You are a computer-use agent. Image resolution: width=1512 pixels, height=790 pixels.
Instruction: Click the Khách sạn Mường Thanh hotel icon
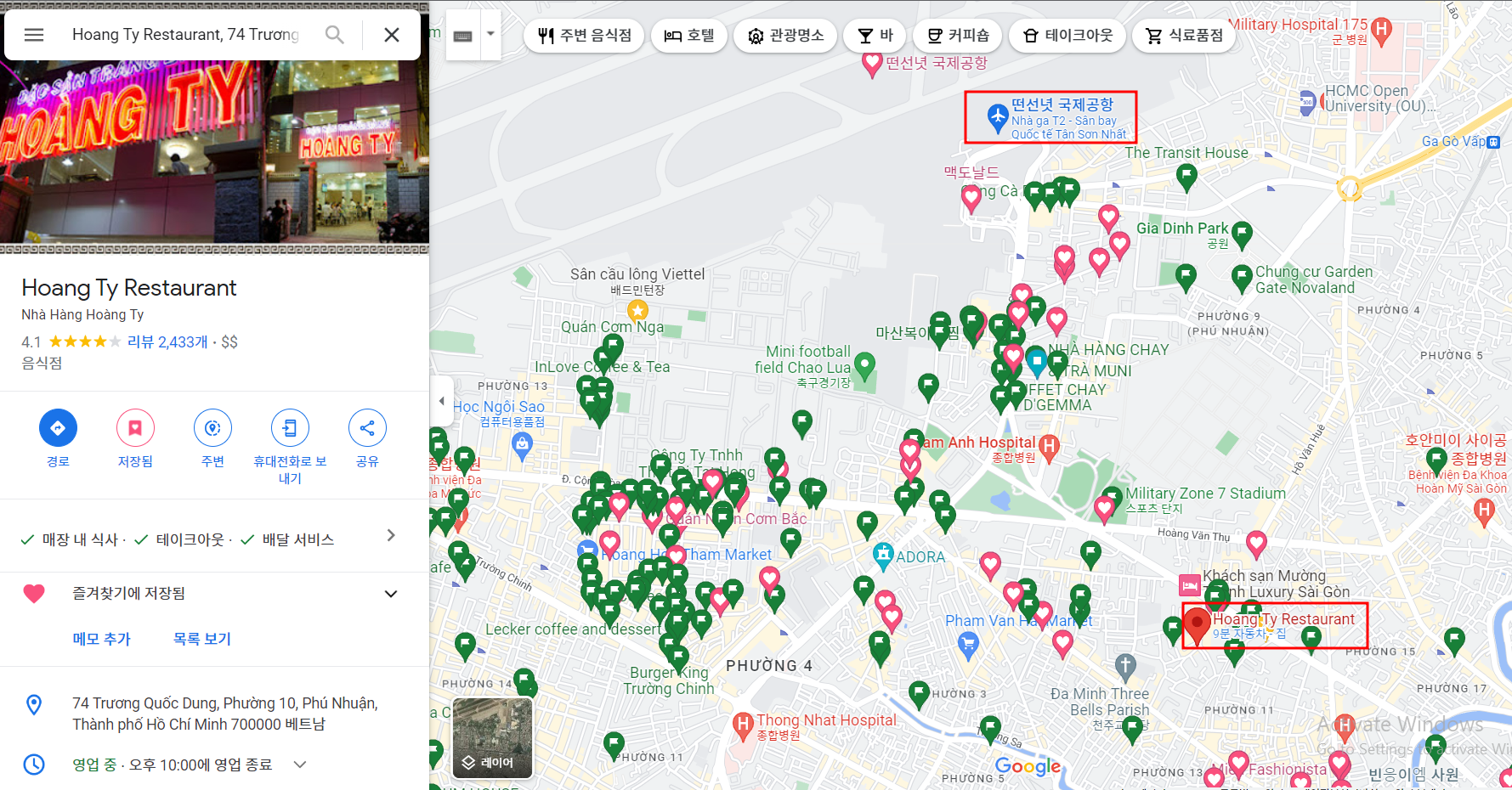pos(1190,585)
